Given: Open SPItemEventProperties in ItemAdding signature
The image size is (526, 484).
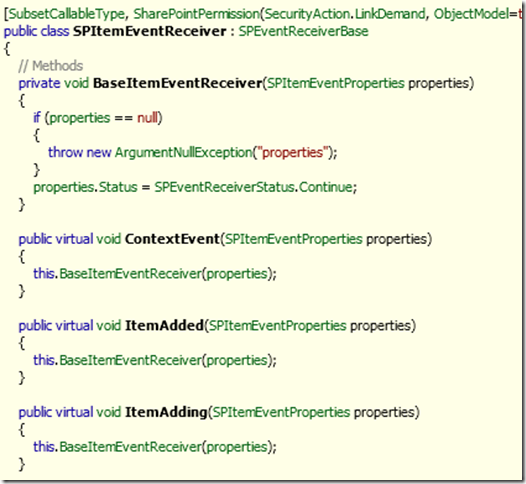Looking at the screenshot, I should point(281,412).
